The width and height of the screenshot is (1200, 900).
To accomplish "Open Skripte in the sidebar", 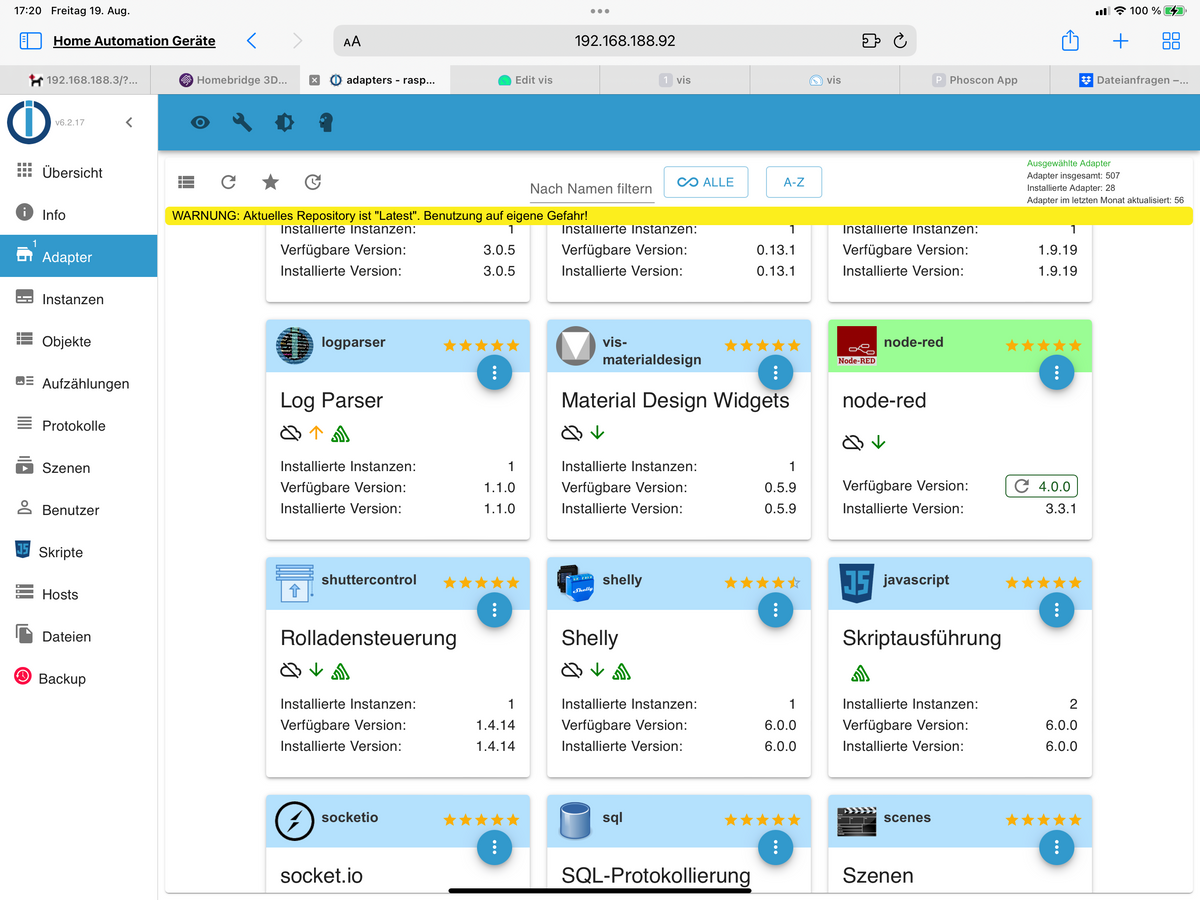I will pyautogui.click(x=78, y=551).
